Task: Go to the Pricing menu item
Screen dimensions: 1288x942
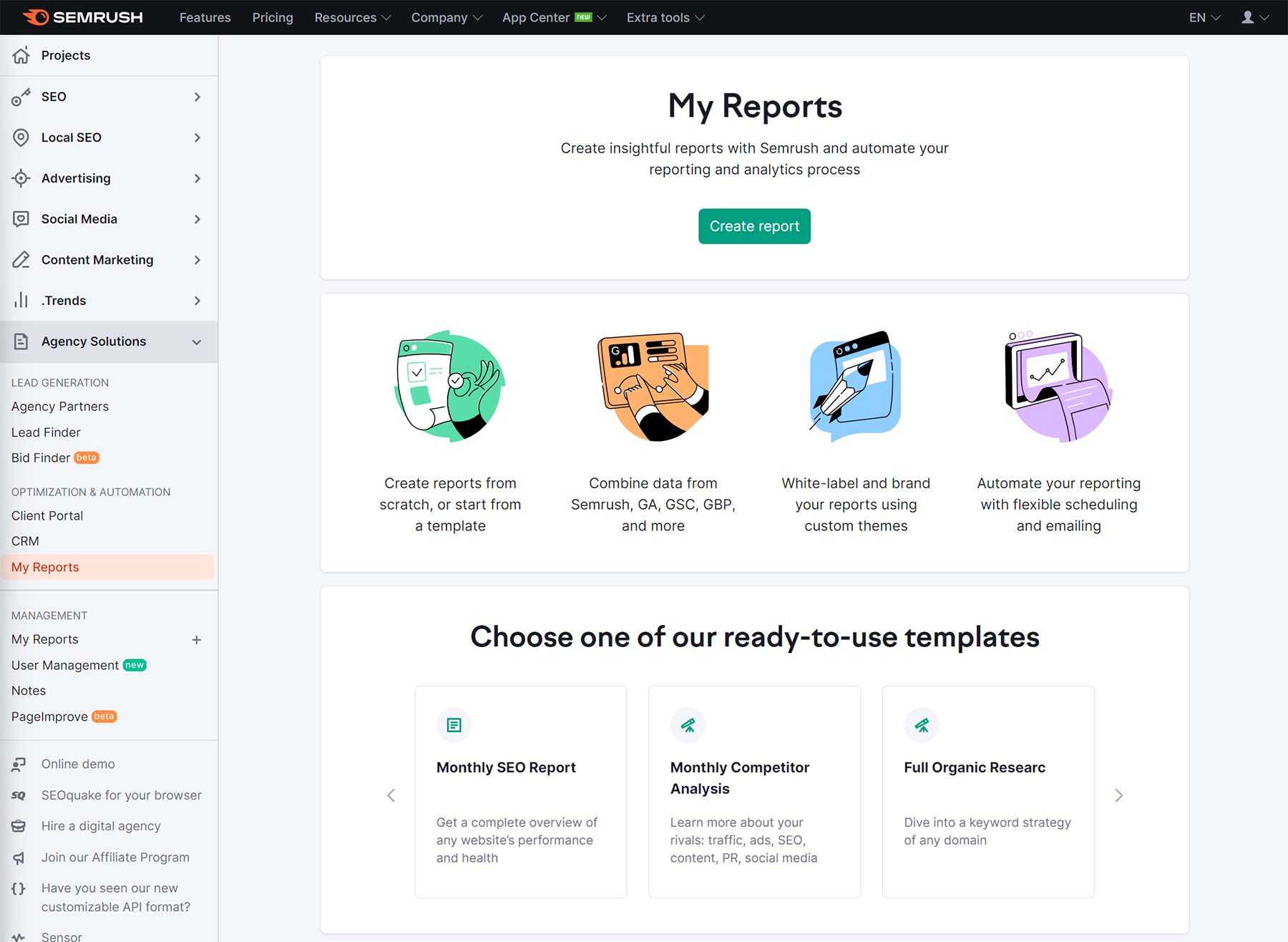Action: point(273,17)
